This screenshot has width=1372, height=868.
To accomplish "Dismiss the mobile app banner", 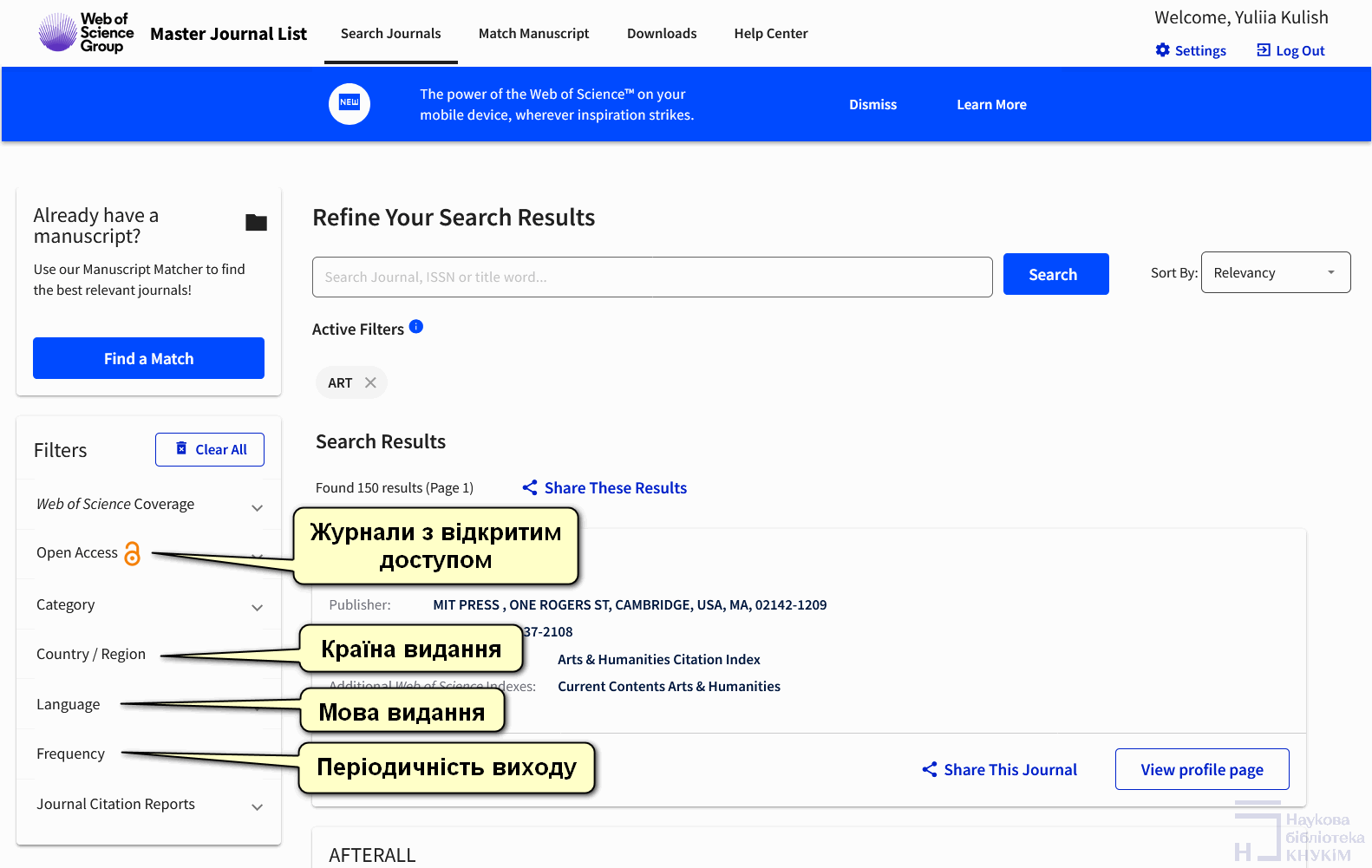I will coord(872,105).
